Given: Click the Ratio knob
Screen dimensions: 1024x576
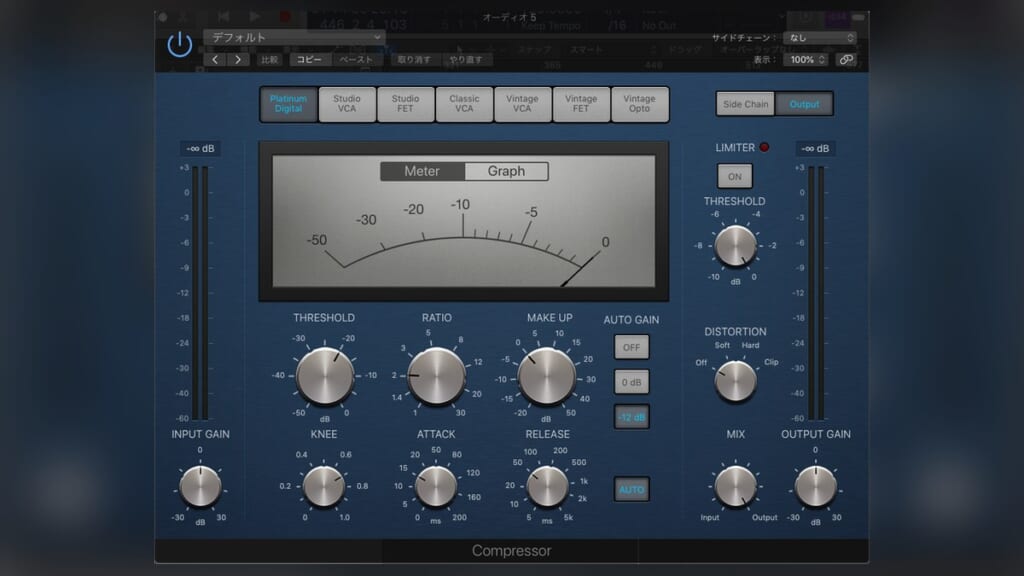Looking at the screenshot, I should tap(436, 376).
